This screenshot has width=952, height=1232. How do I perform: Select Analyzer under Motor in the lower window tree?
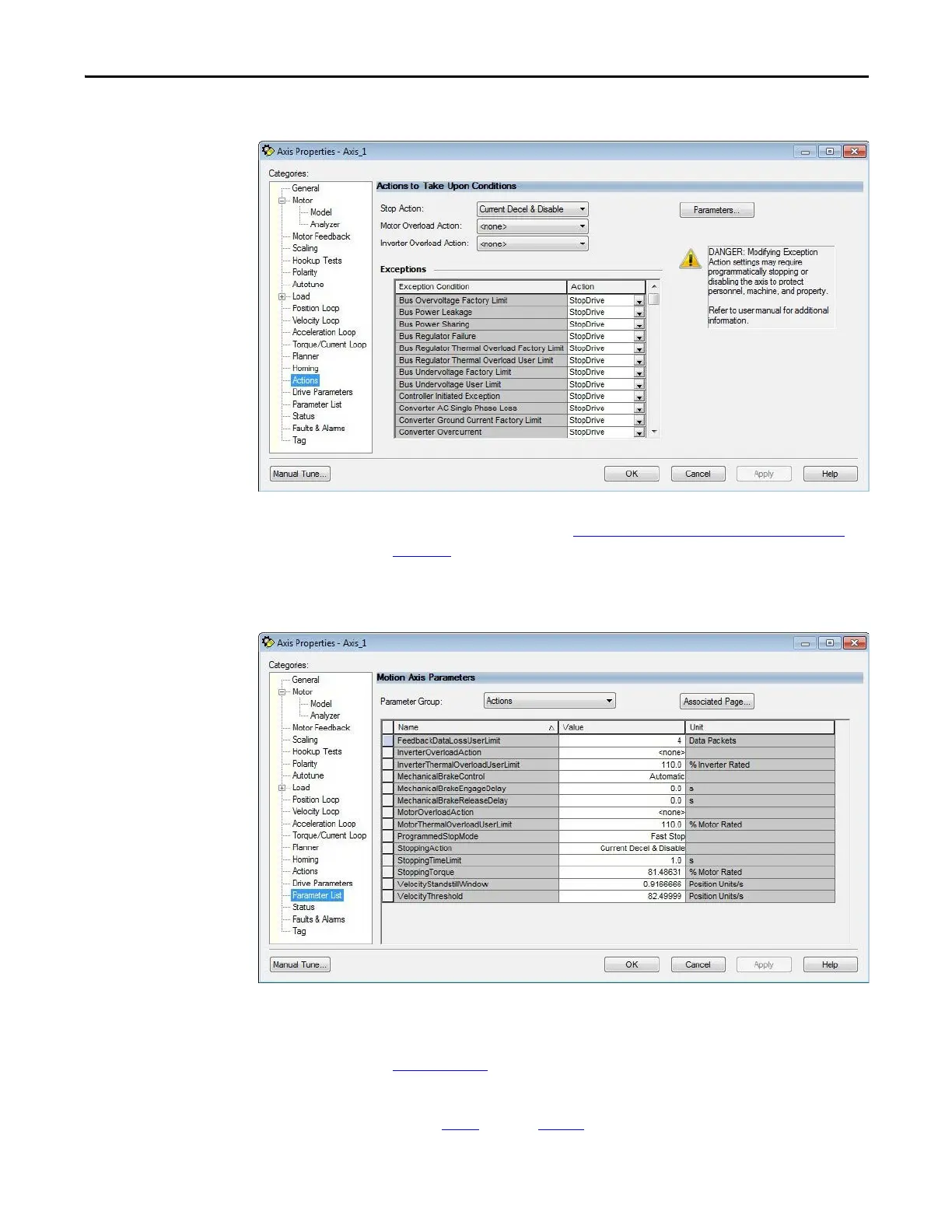[325, 716]
